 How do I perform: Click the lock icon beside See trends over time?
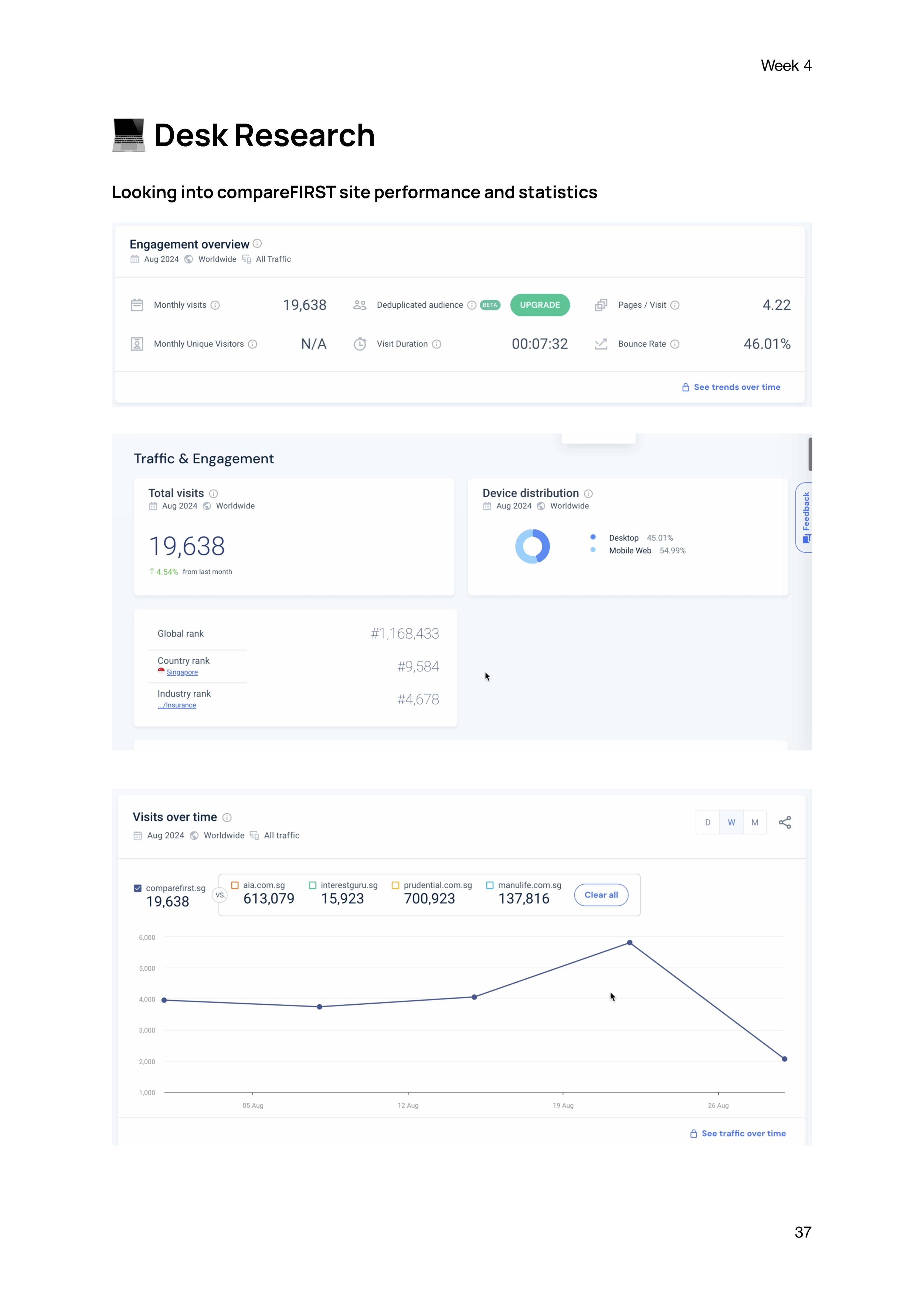[x=686, y=387]
